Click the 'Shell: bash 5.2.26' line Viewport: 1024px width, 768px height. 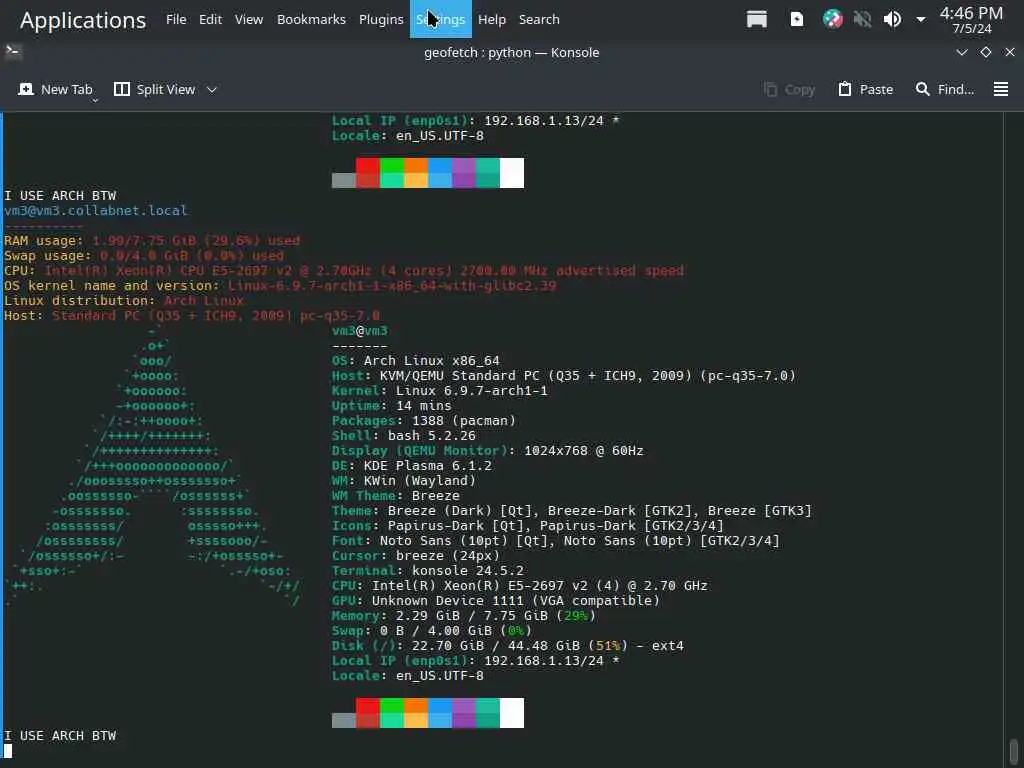404,436
